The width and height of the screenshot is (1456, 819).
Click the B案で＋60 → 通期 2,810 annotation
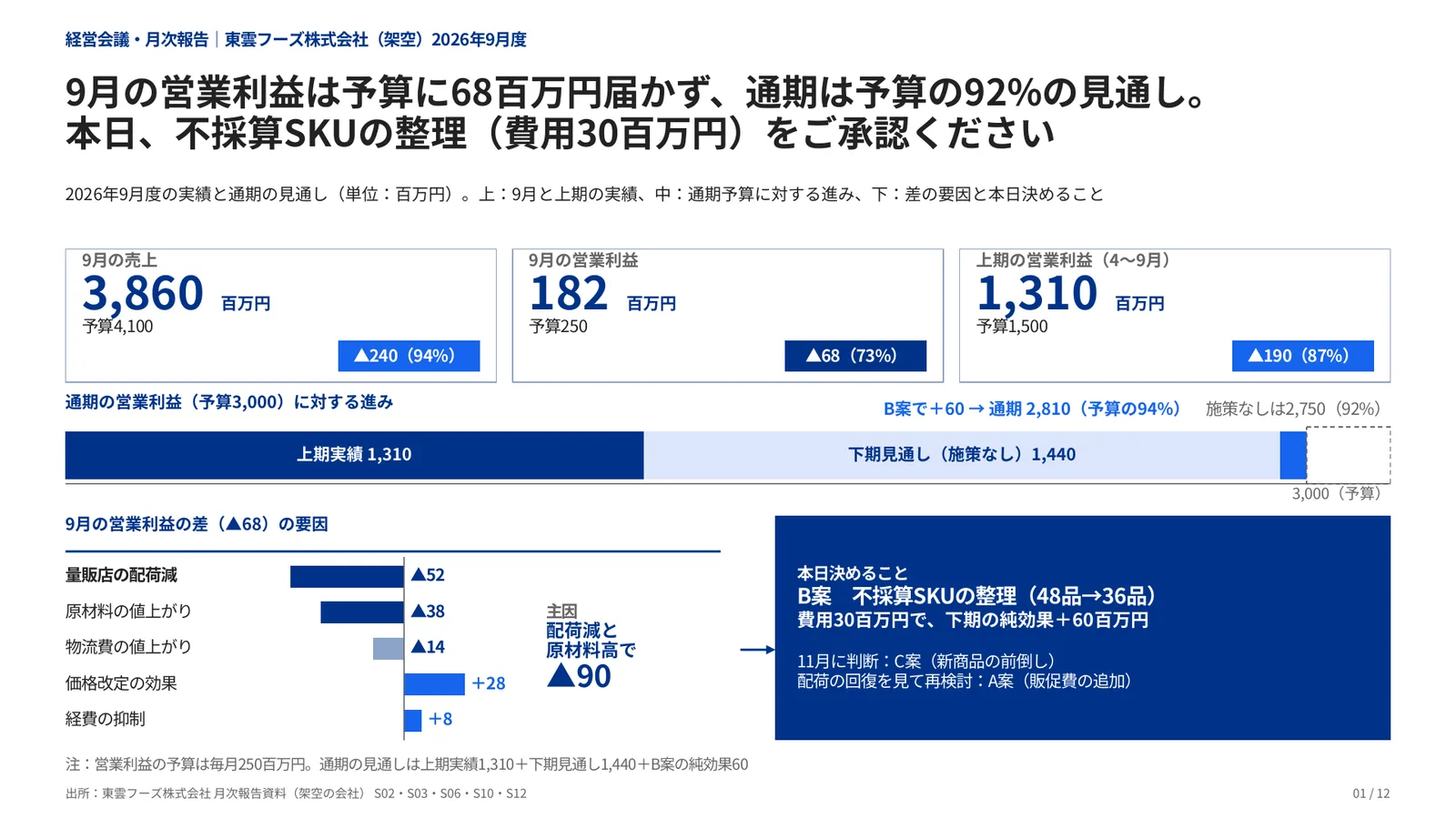pos(1032,409)
